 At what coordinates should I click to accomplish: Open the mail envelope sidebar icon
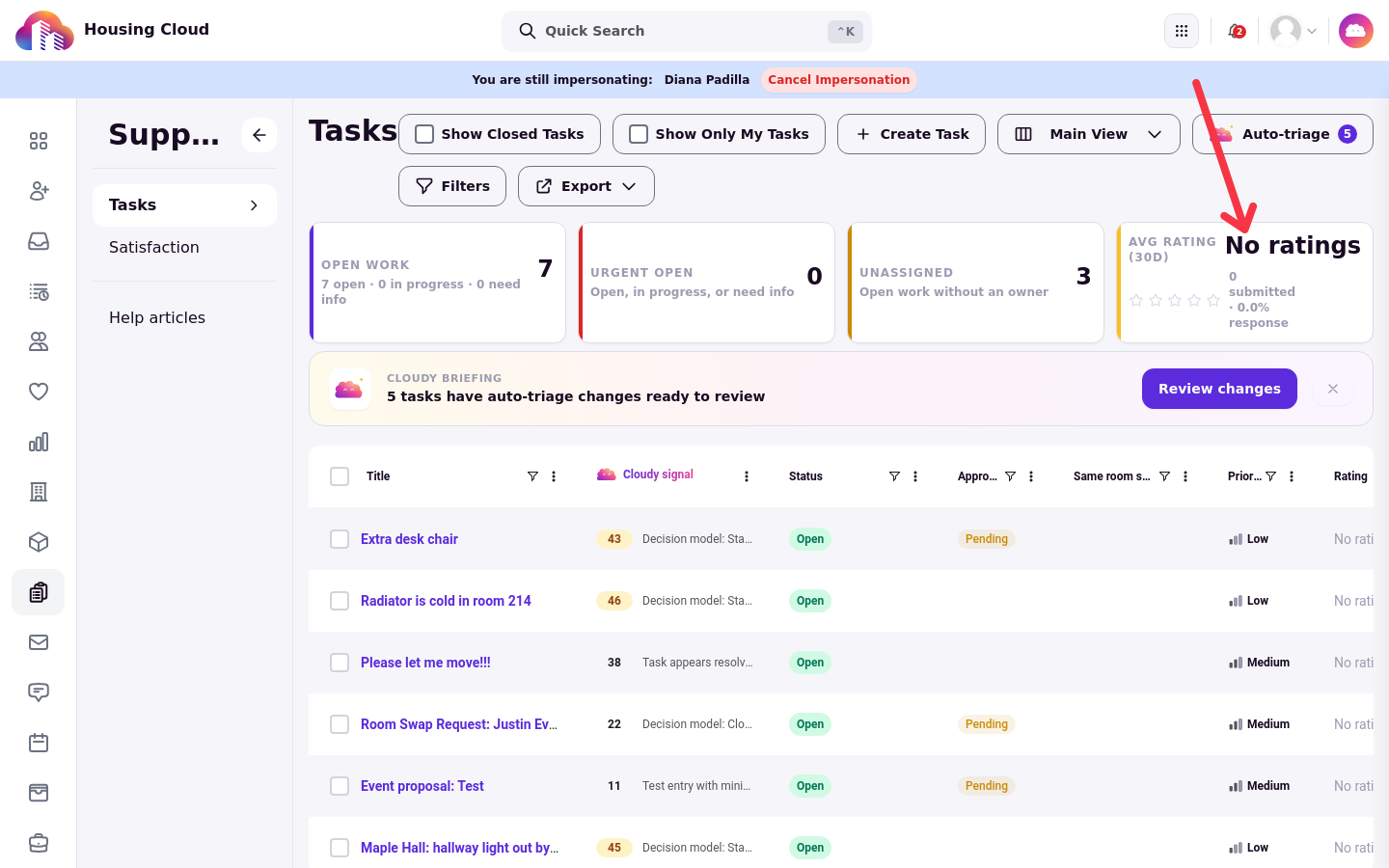[x=39, y=642]
